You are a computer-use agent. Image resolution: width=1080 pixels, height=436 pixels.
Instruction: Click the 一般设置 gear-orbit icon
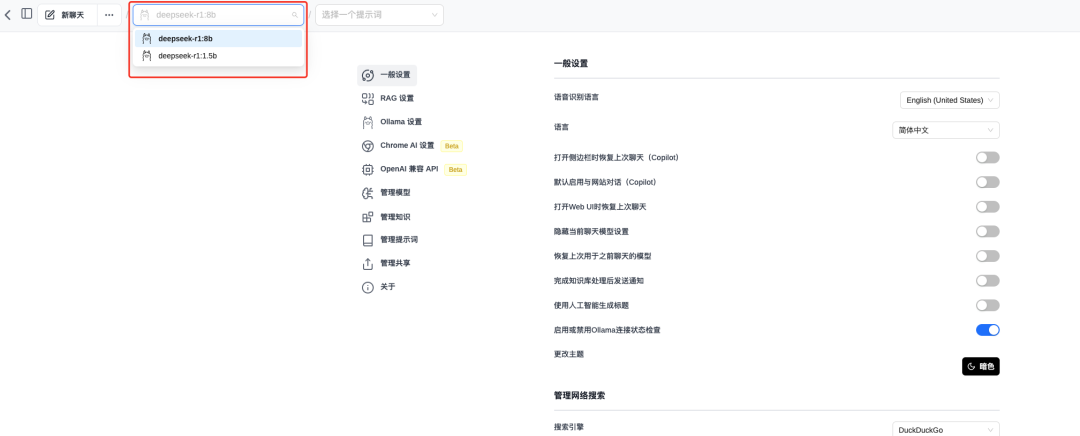(x=368, y=75)
